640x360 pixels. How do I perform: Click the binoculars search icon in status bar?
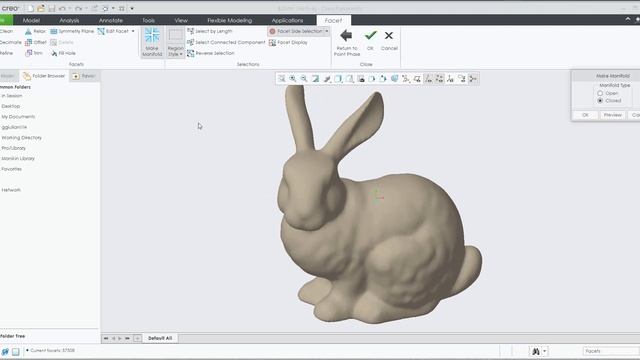(x=536, y=351)
